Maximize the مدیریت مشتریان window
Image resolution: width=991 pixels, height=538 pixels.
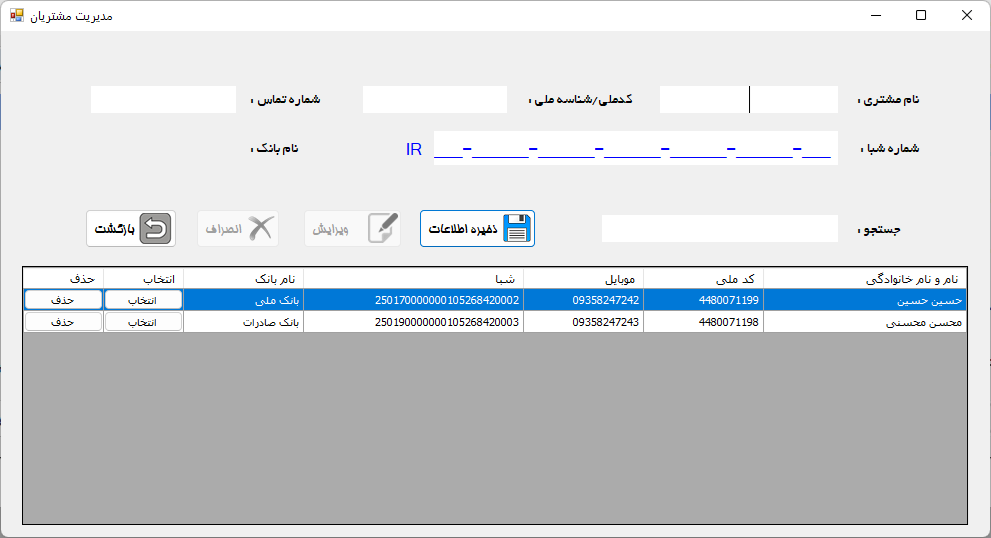[x=921, y=15]
